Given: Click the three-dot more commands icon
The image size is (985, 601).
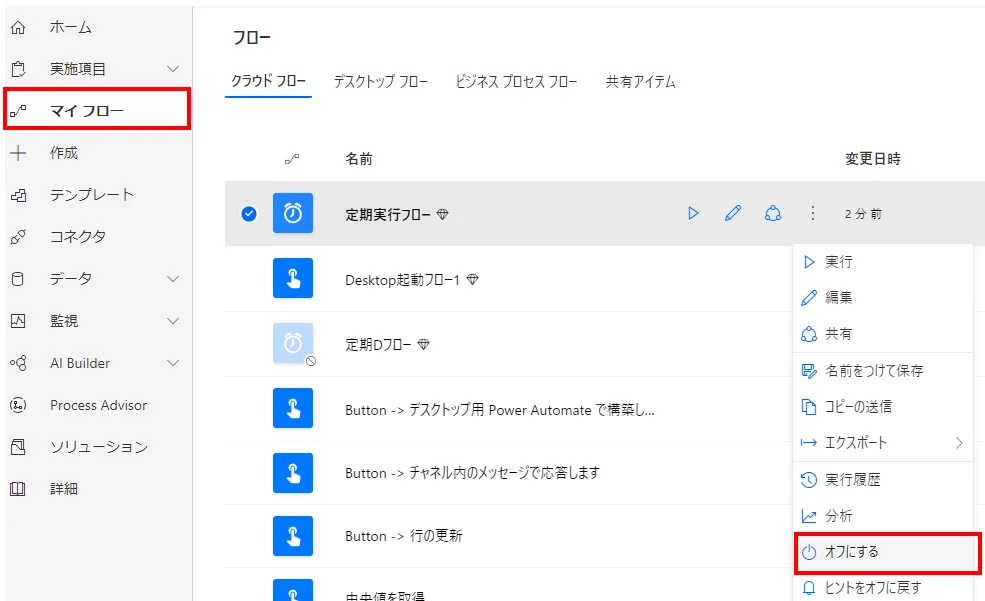Looking at the screenshot, I should (812, 213).
